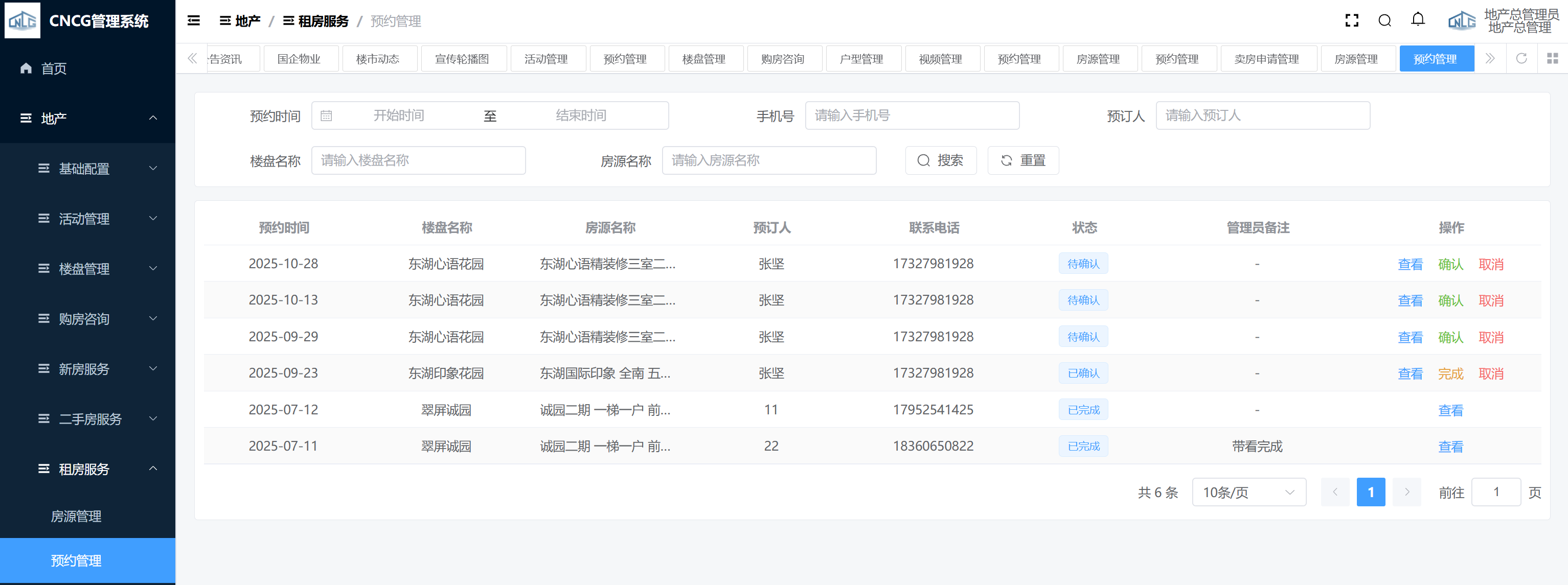Open the notification bell icon
The width and height of the screenshot is (1568, 585).
(1418, 20)
